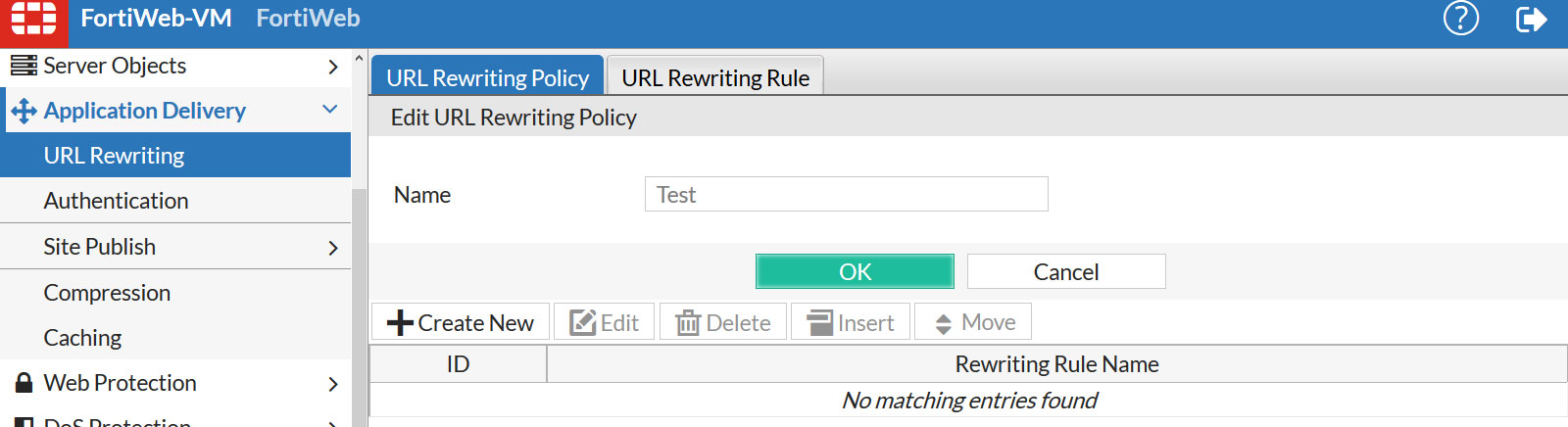Click the sidebar scroll-up arrow

coord(359,60)
